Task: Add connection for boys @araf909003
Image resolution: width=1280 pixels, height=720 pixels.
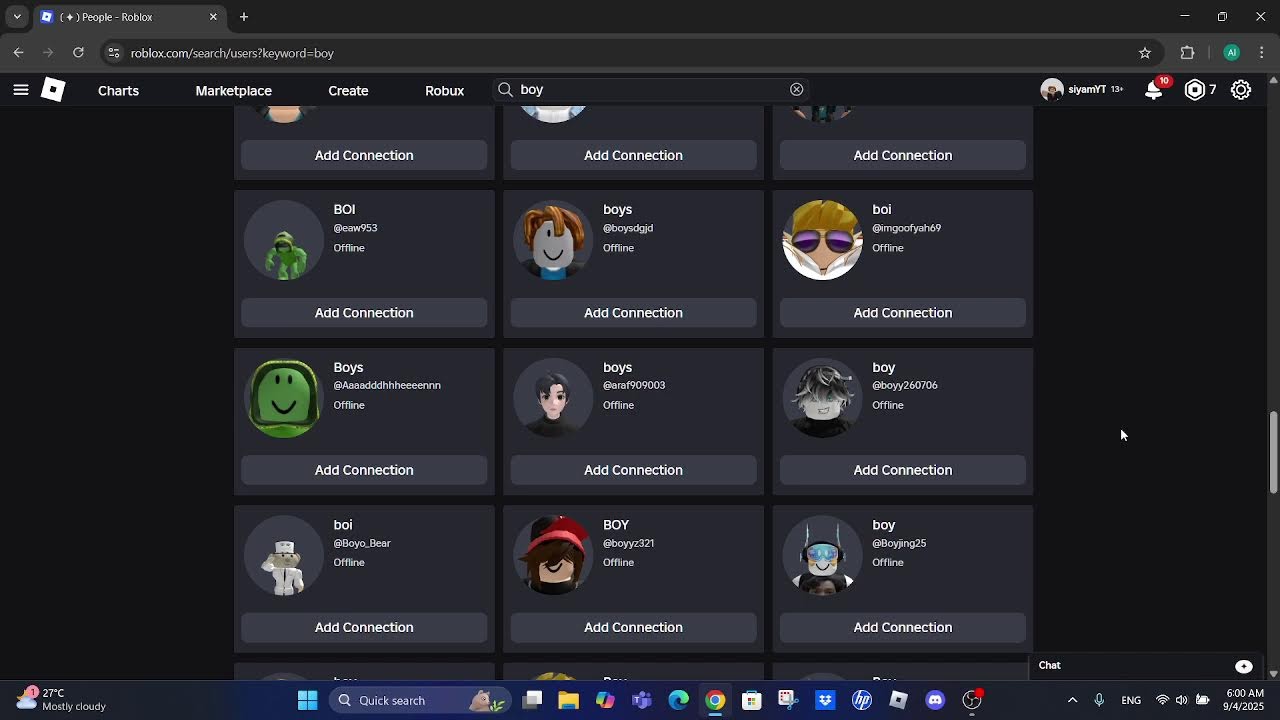Action: (x=633, y=470)
